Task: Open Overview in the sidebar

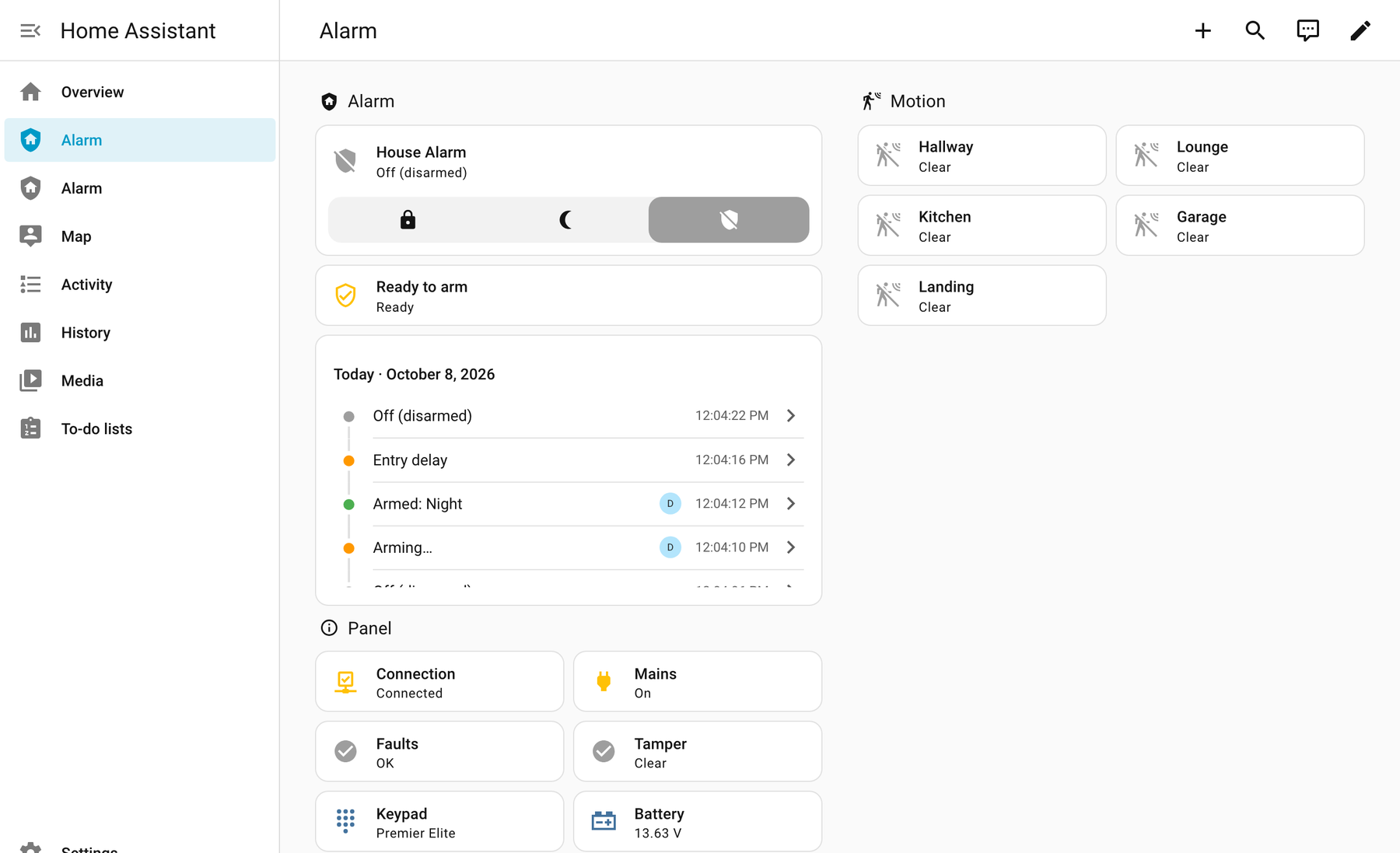Action: pos(140,92)
